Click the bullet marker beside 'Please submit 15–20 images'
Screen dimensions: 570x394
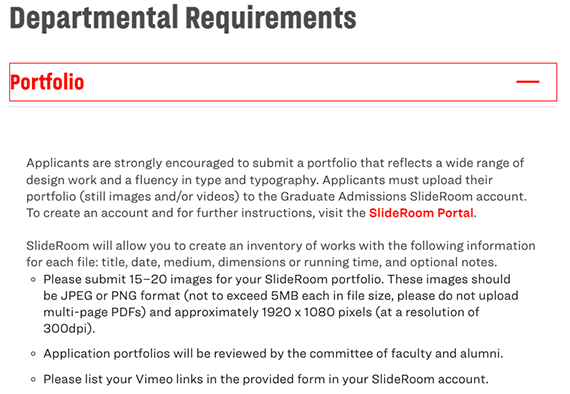(x=33, y=280)
